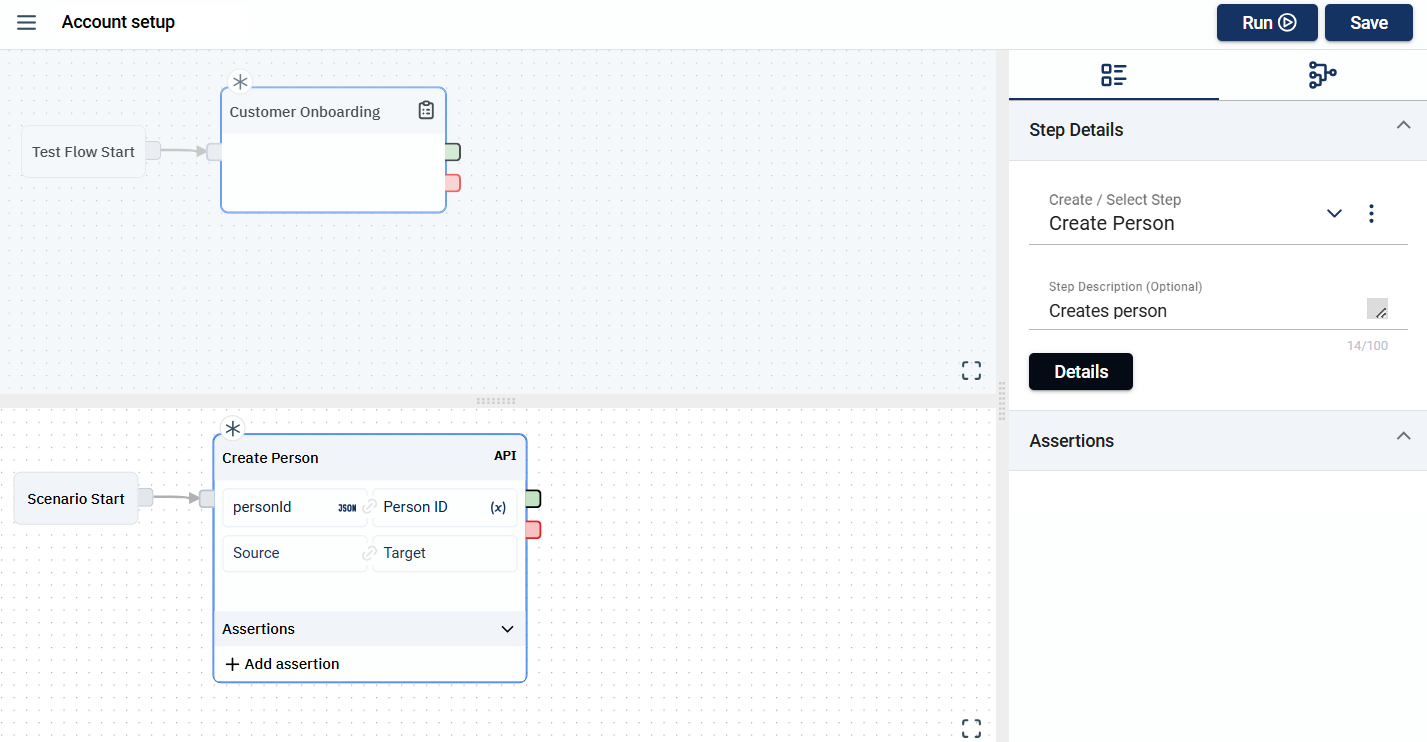The width and height of the screenshot is (1427, 742).
Task: Click the Step Description text field
Action: pyautogui.click(x=1206, y=311)
